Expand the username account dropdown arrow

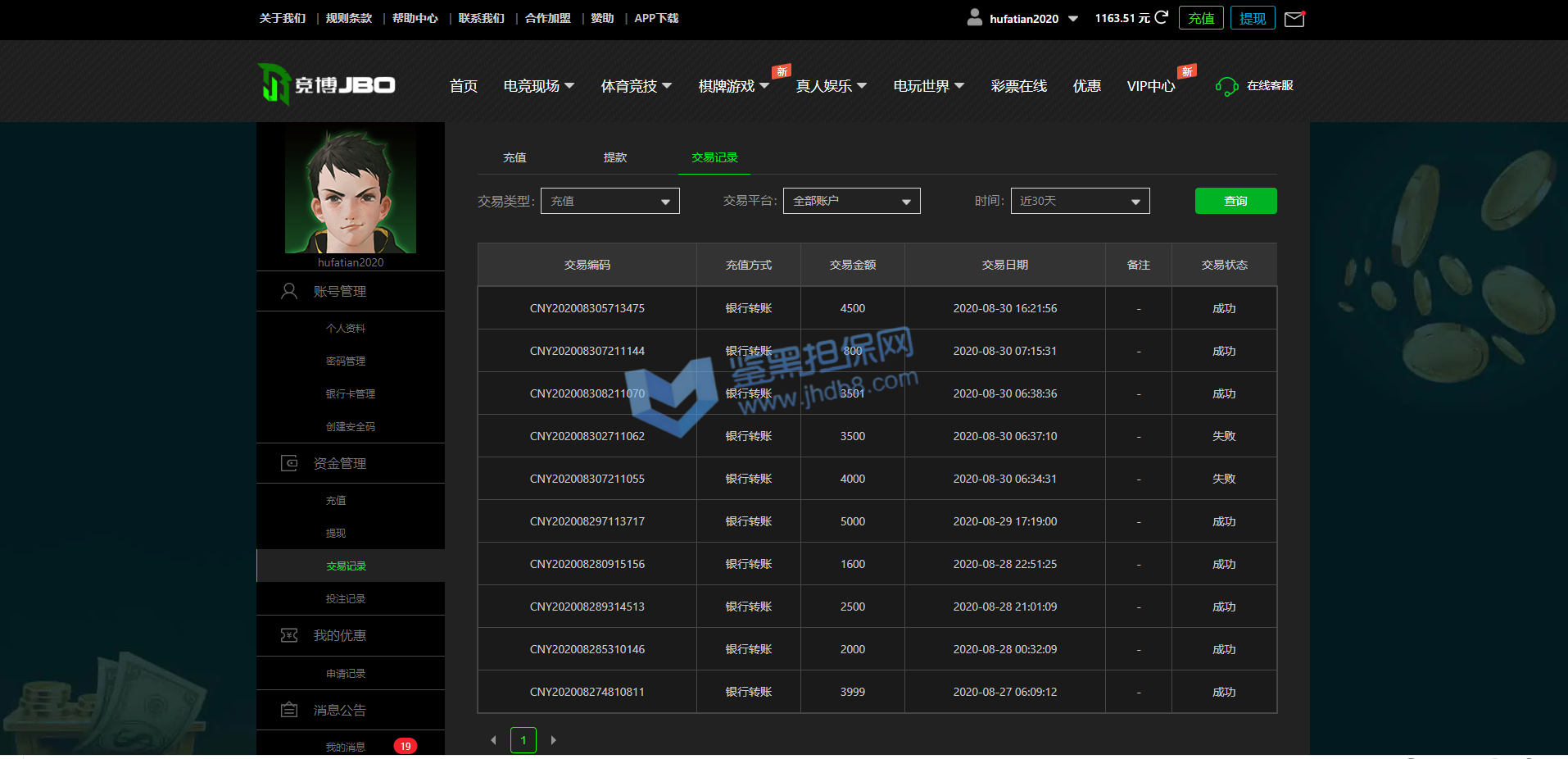[x=1073, y=19]
